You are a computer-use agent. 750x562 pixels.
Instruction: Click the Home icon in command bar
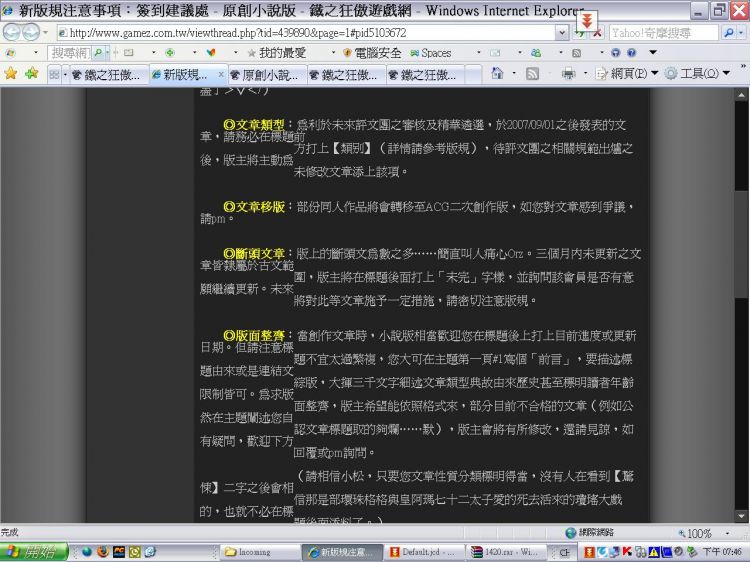(498, 74)
